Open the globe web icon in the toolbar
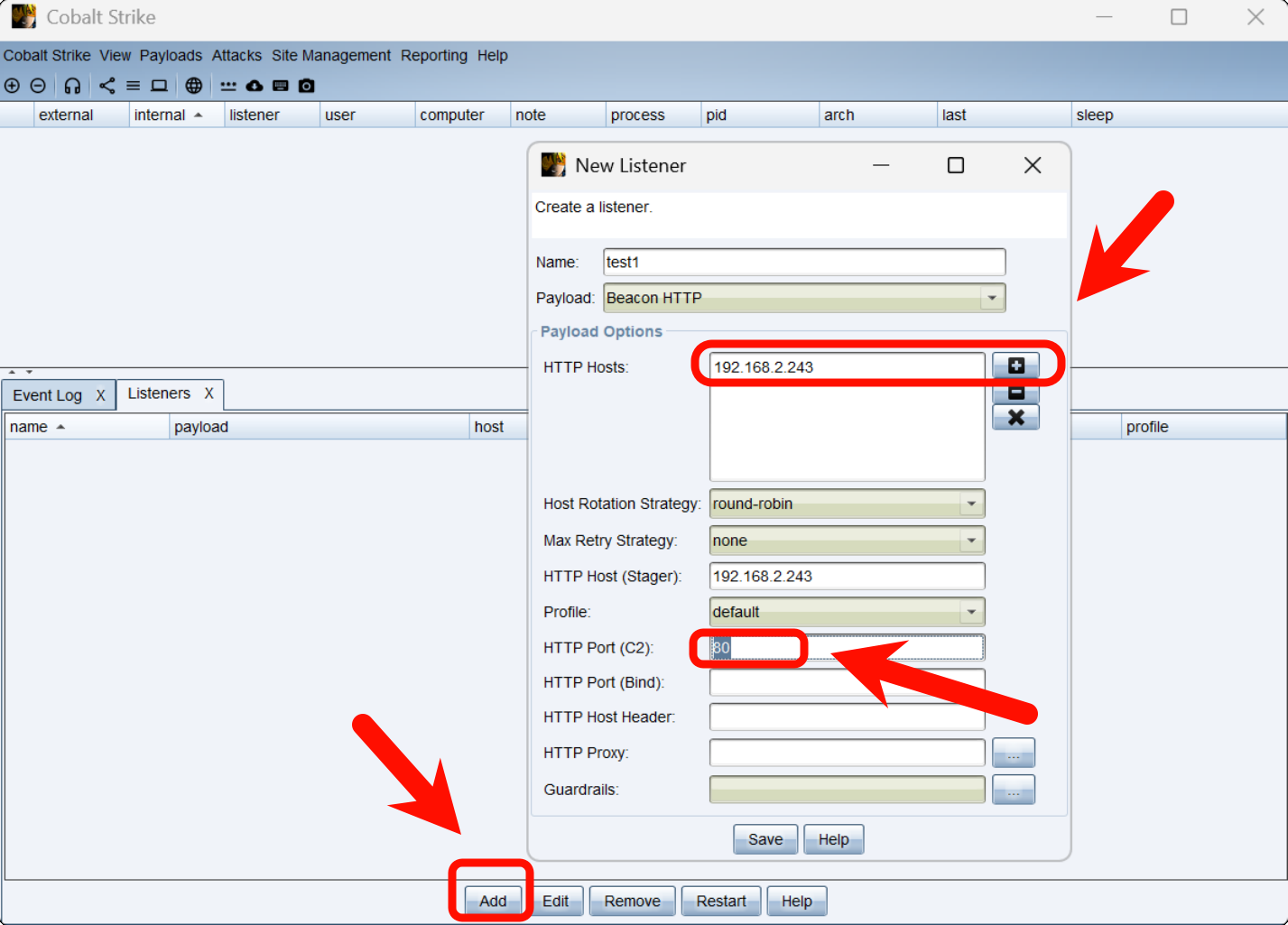 pos(193,86)
